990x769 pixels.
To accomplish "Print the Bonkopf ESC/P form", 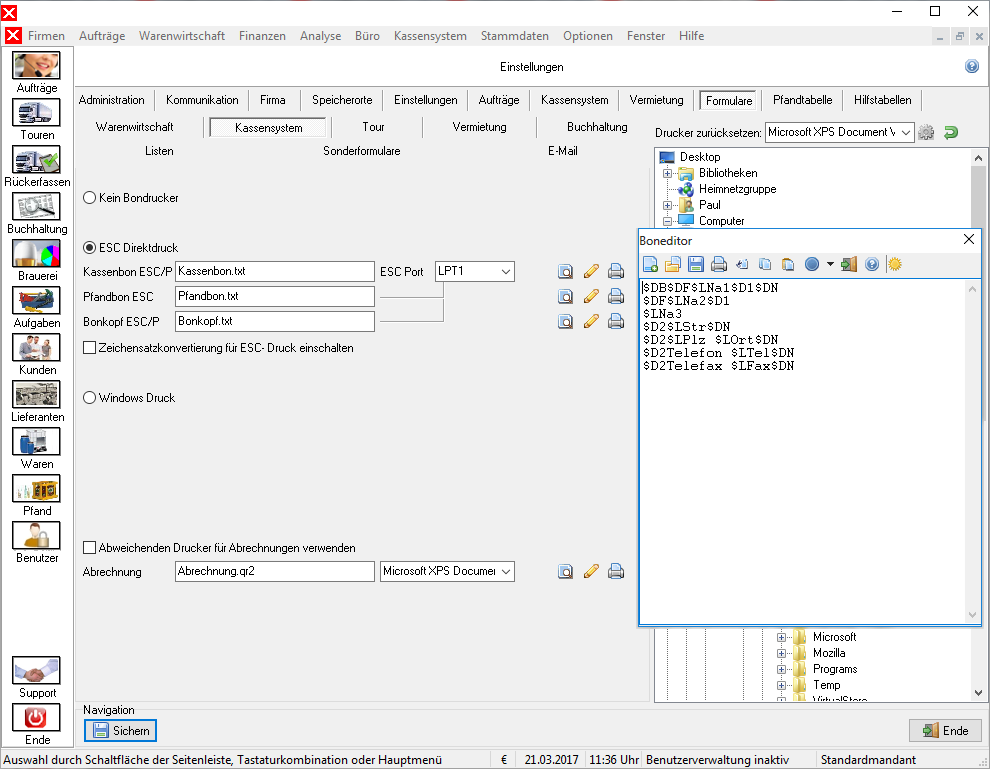I will [x=616, y=321].
